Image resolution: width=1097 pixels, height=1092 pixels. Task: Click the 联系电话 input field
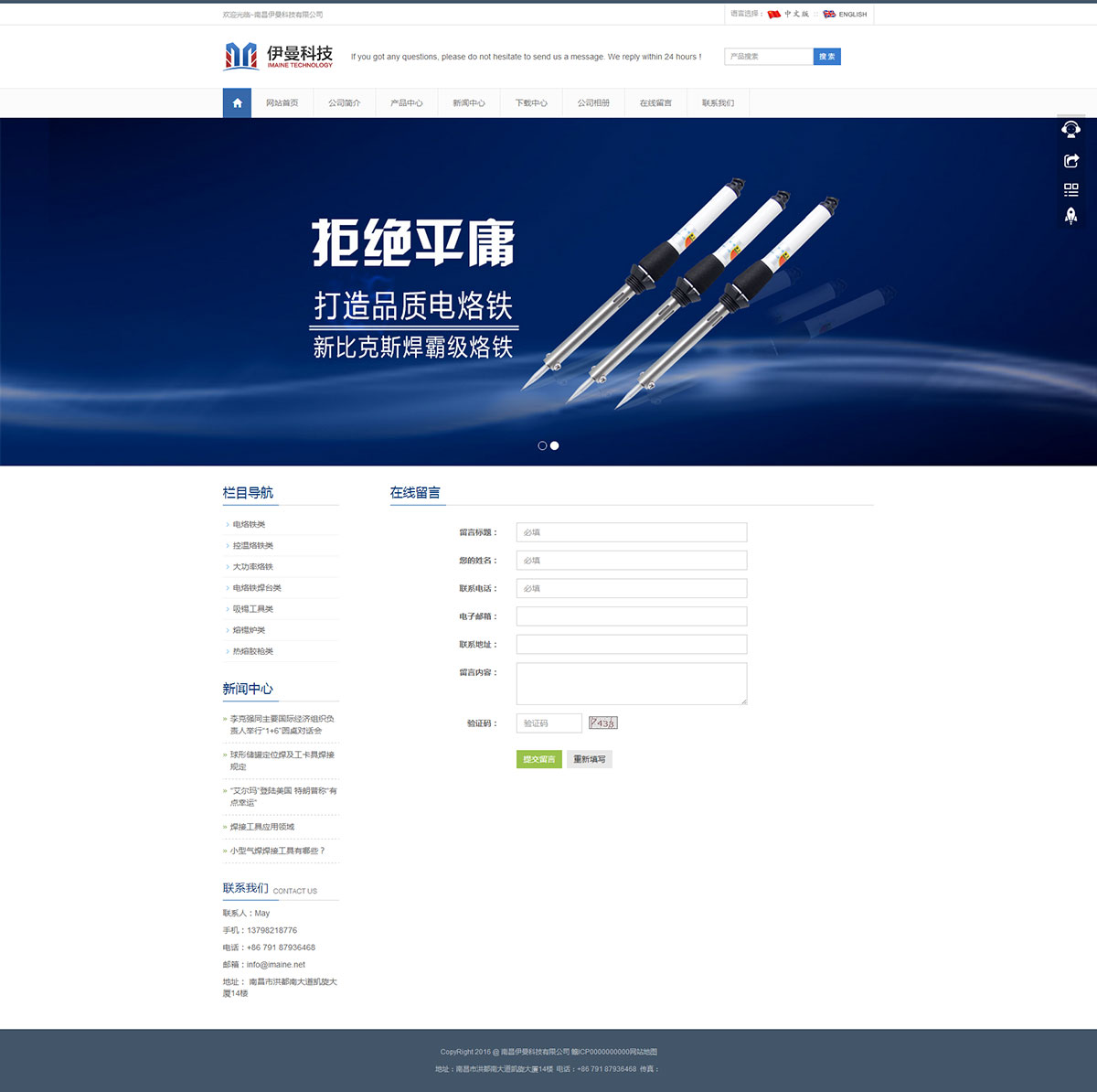click(x=632, y=588)
